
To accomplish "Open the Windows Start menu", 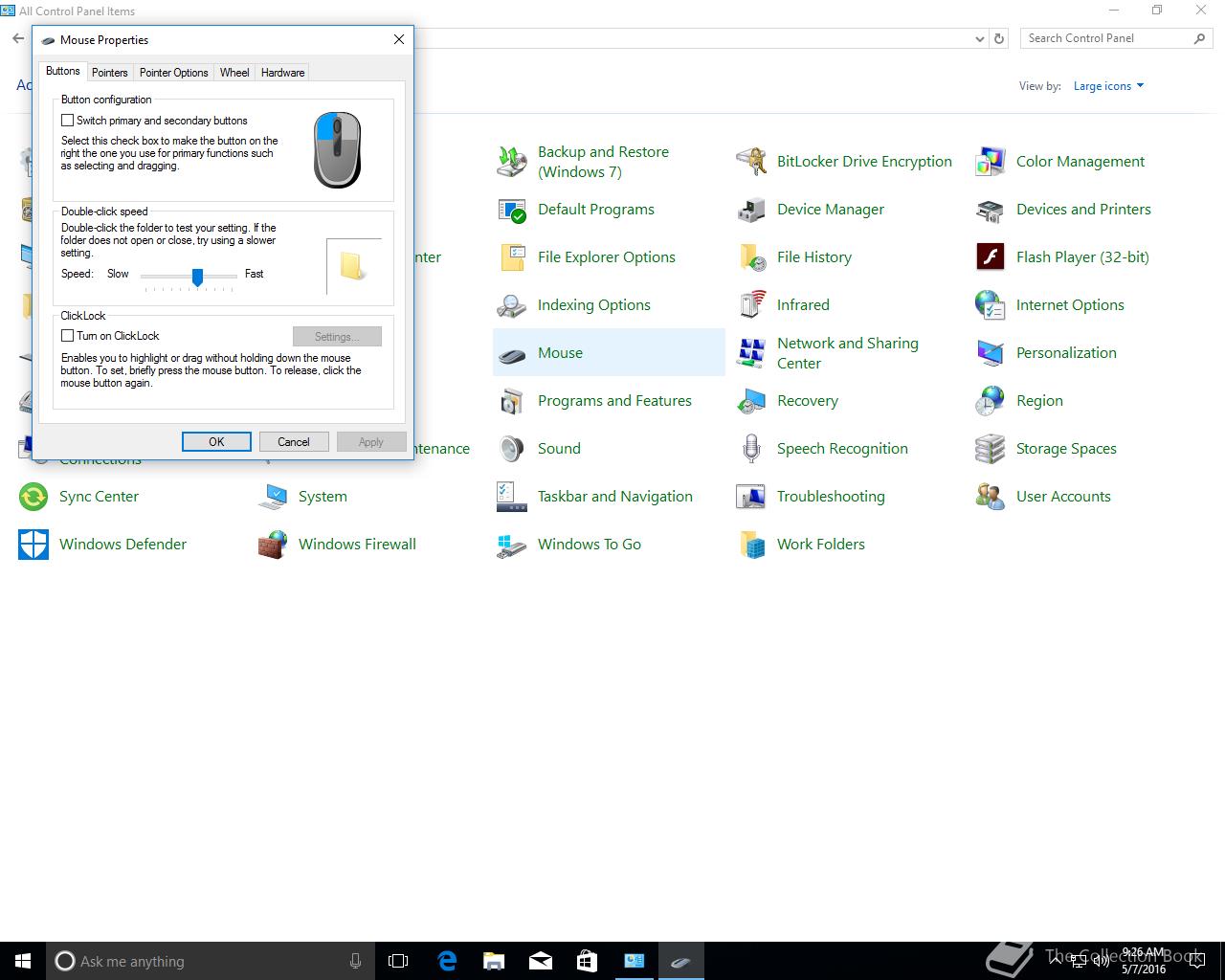I will coord(23,961).
